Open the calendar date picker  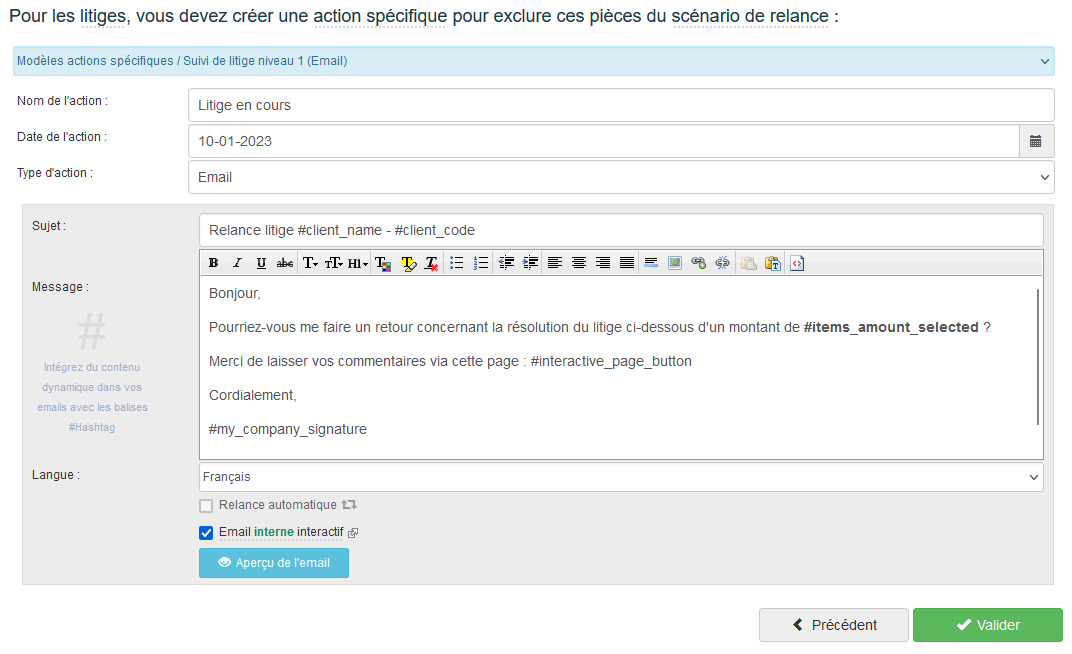(1036, 141)
